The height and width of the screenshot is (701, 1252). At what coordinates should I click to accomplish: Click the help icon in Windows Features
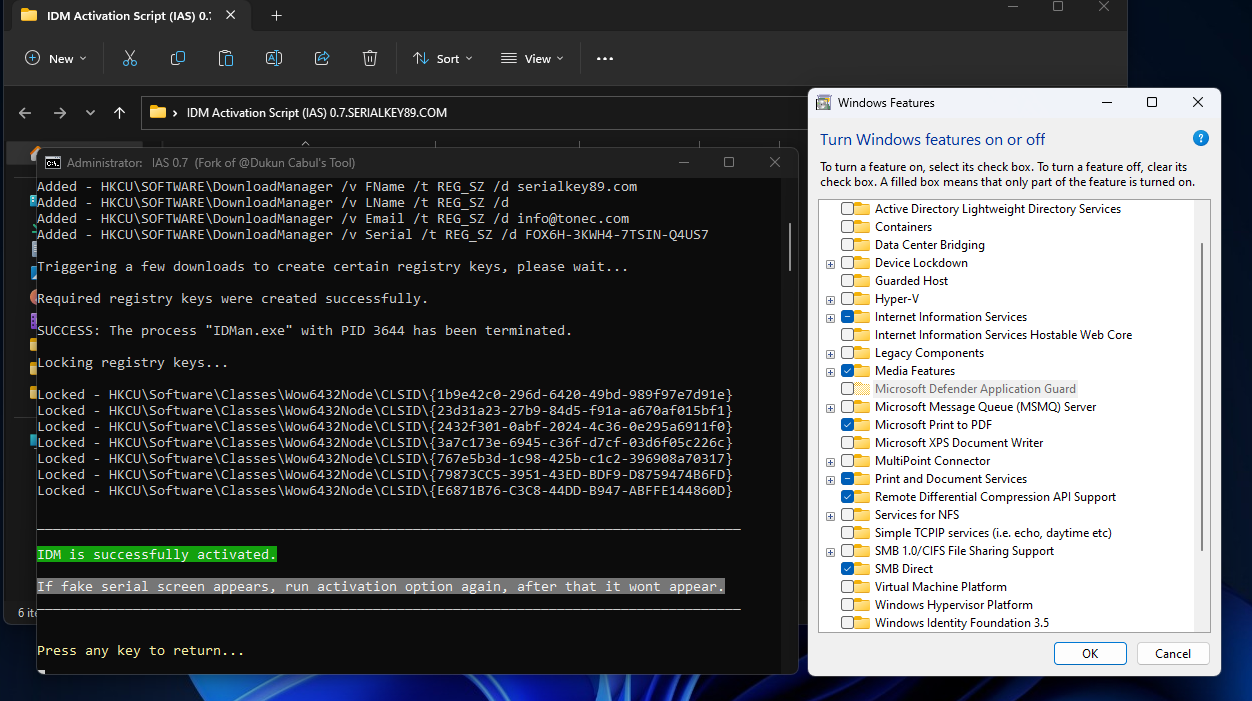tap(1201, 139)
